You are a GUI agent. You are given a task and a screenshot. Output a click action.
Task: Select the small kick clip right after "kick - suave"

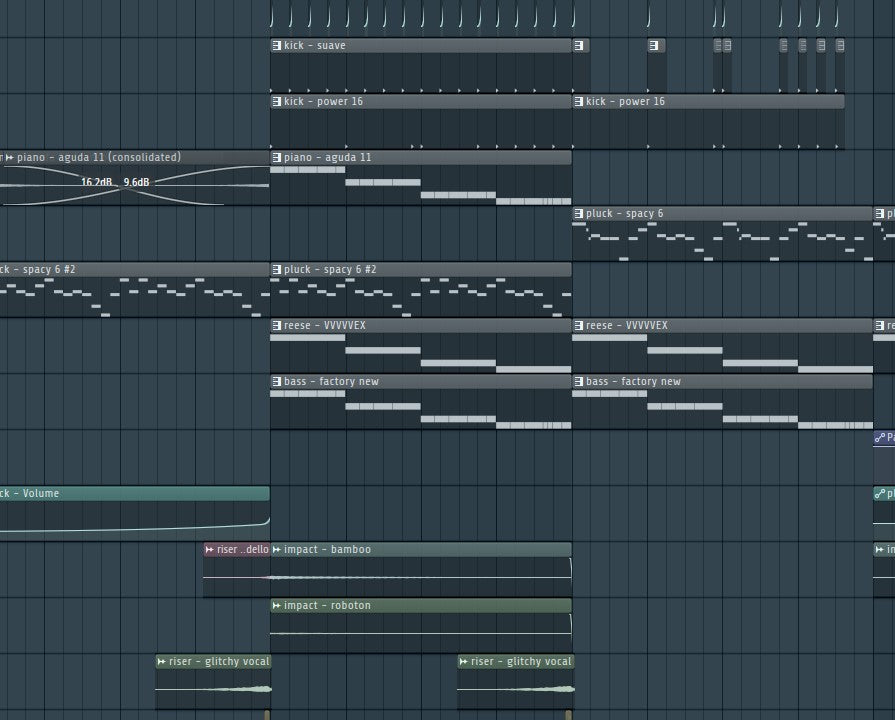coord(581,46)
